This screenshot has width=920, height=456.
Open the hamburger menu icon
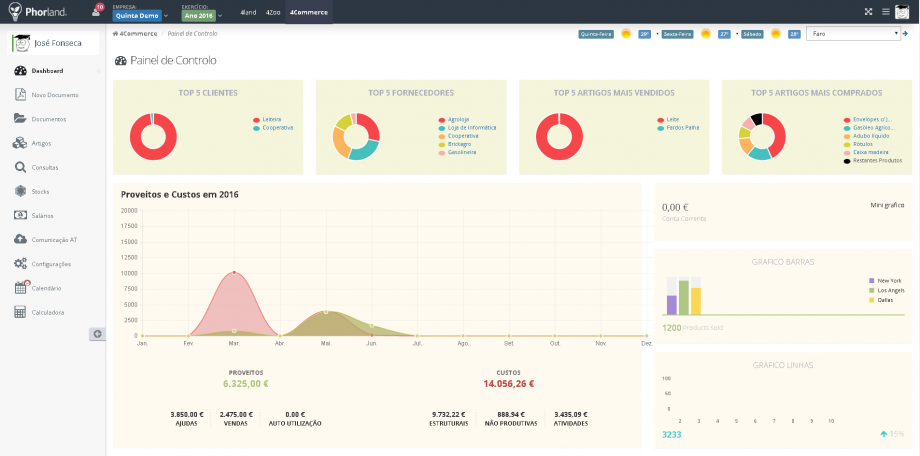[886, 12]
